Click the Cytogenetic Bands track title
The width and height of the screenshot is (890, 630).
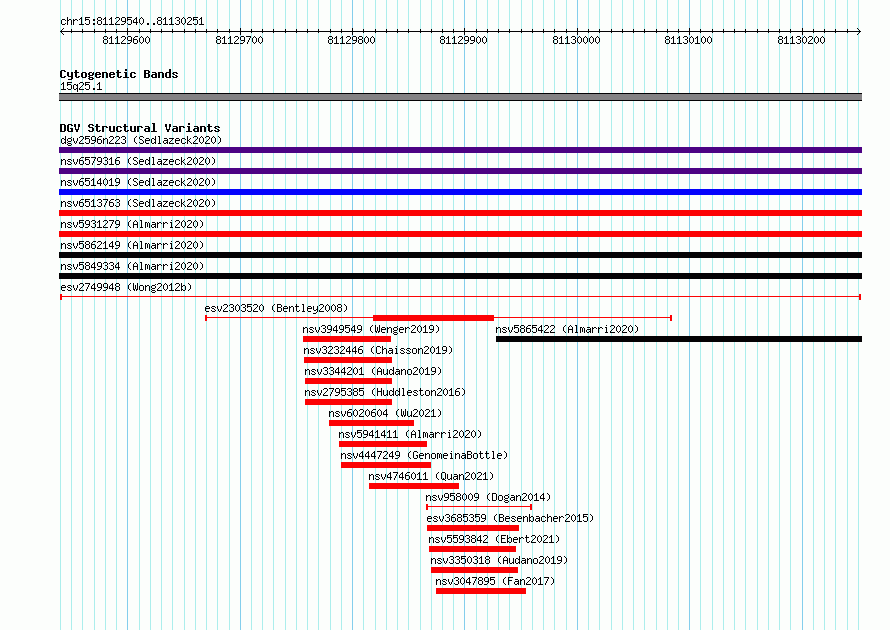[119, 74]
